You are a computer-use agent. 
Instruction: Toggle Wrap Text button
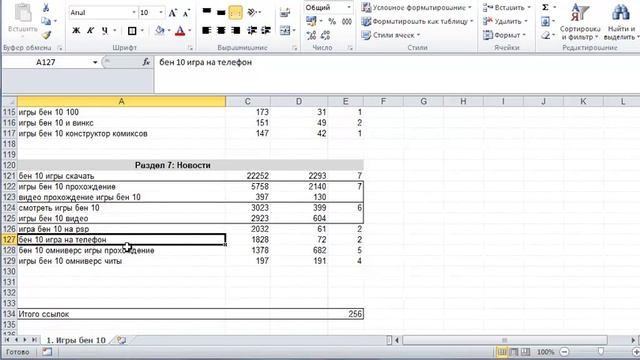coord(285,12)
